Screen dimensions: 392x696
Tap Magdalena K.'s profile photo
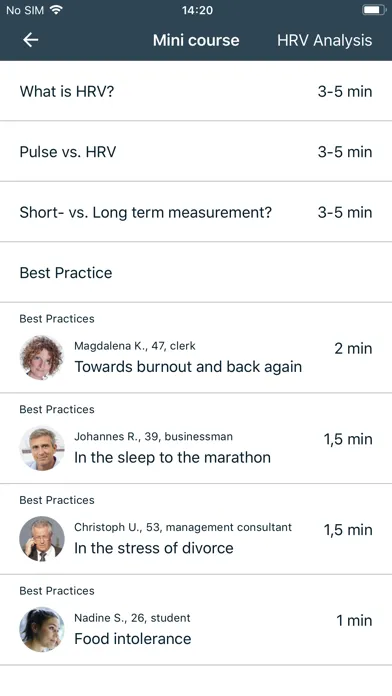pos(42,357)
